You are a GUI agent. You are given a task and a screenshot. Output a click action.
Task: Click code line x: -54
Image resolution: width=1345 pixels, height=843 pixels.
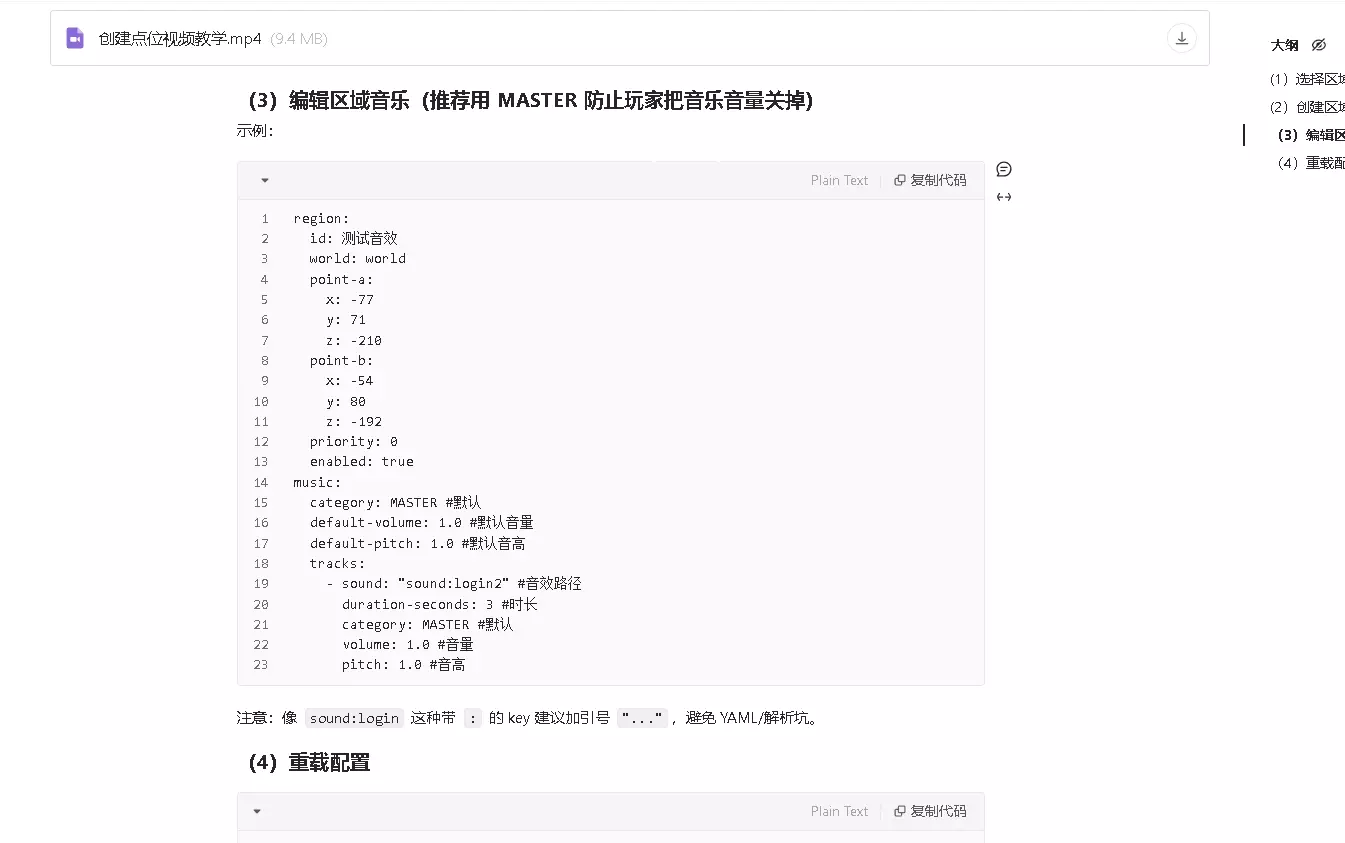click(x=349, y=380)
